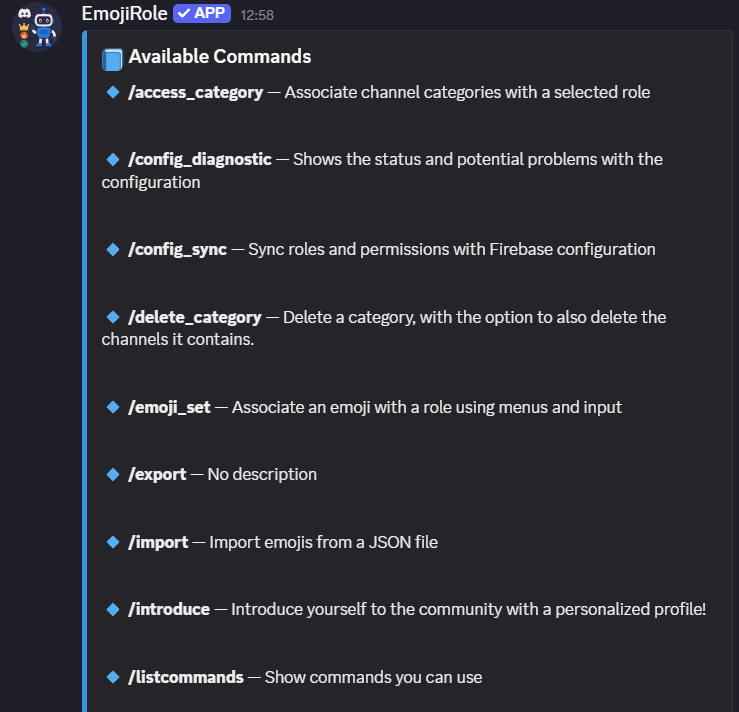Image resolution: width=739 pixels, height=712 pixels.
Task: Open the EmojiRole username profile
Action: point(124,14)
